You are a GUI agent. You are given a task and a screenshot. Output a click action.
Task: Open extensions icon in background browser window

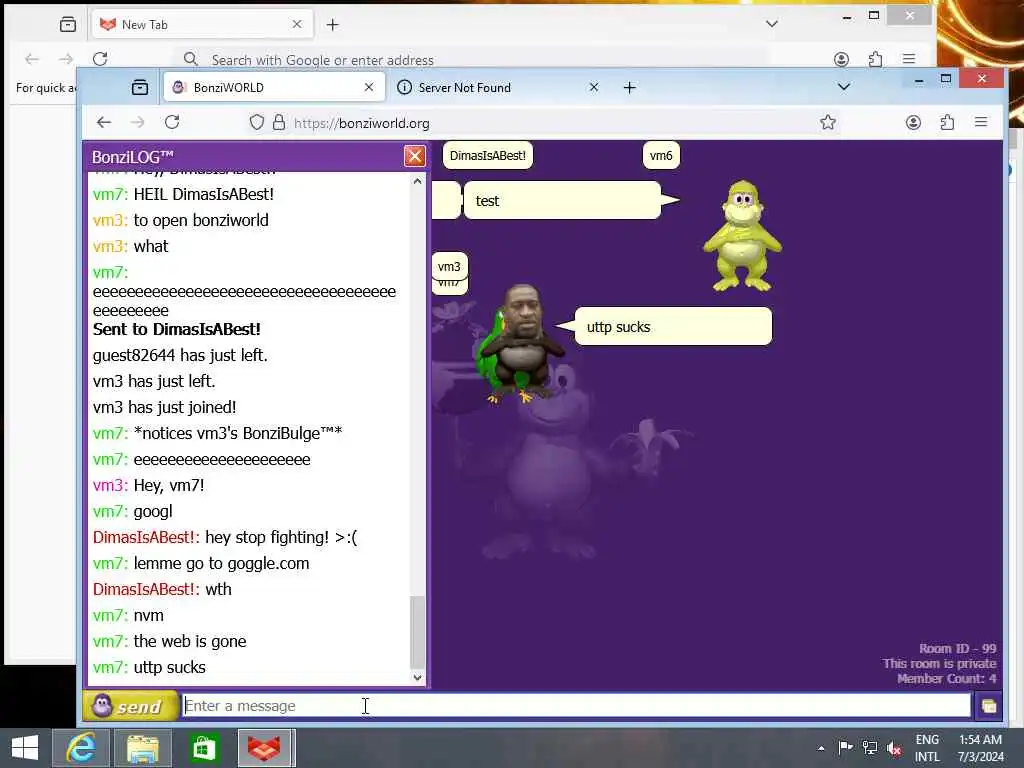pos(875,59)
